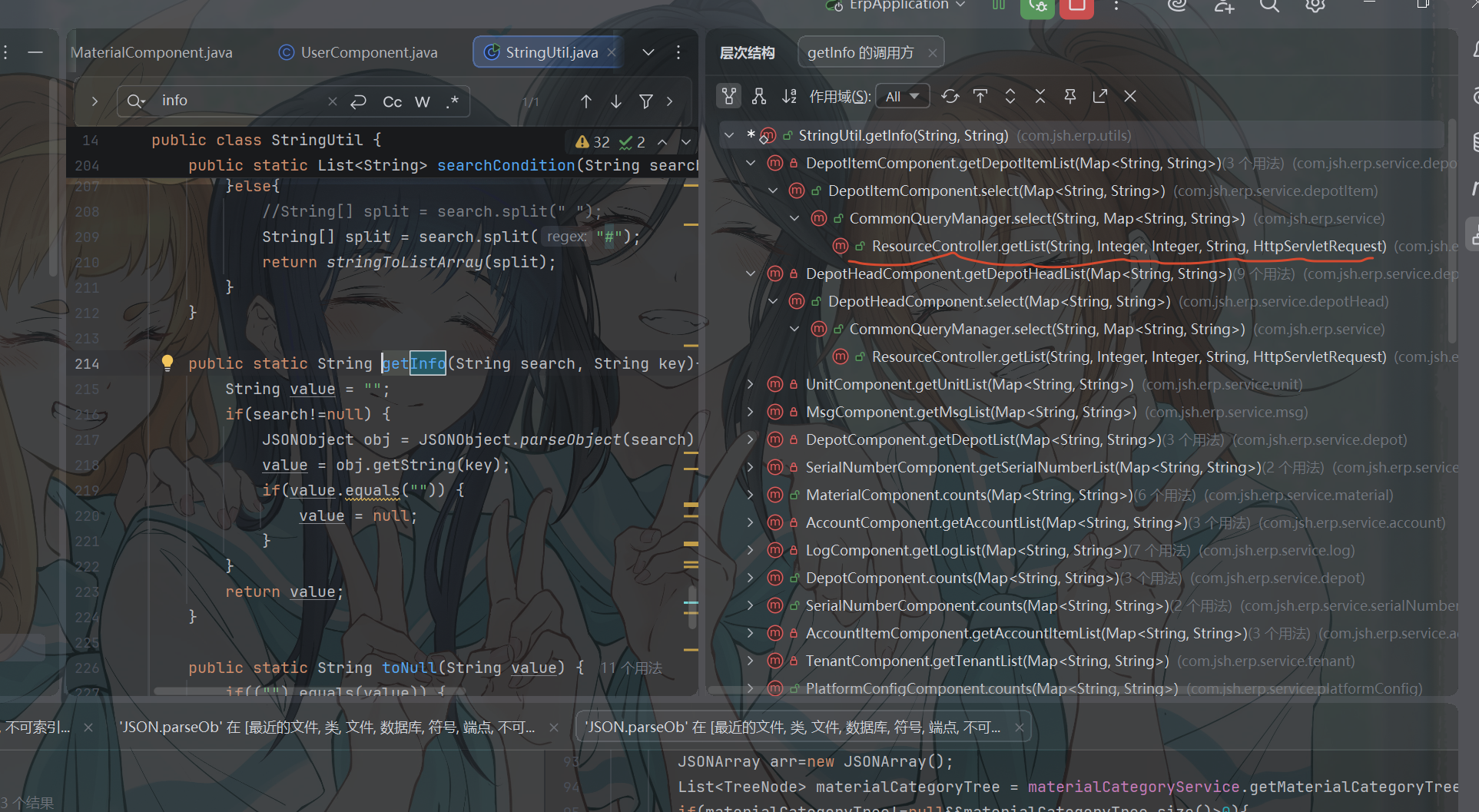Collapse DepotItemComponent.getDepotItemList node
This screenshot has height=812, width=1479.
tap(751, 163)
